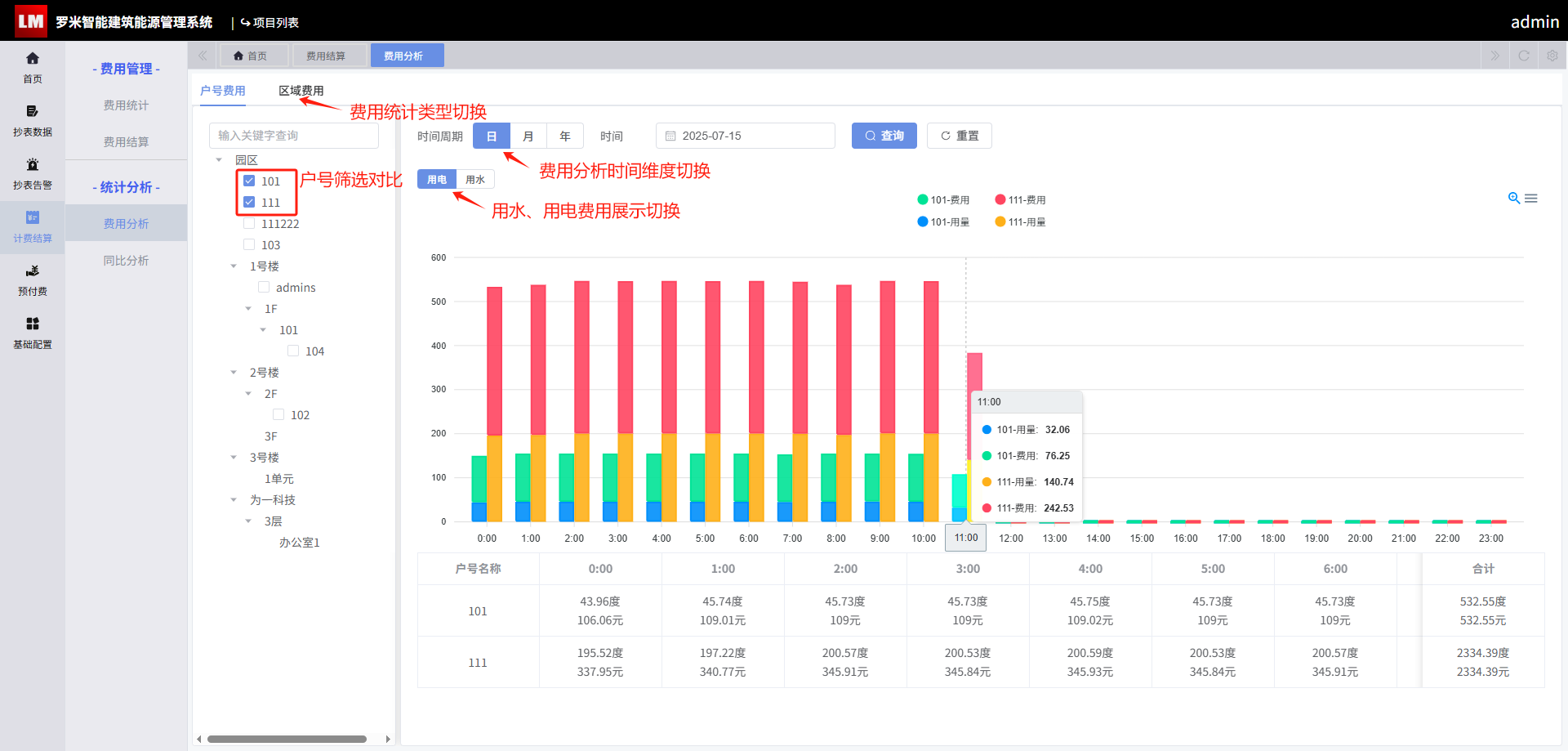Select 费用分析 in side menu

[x=126, y=223]
